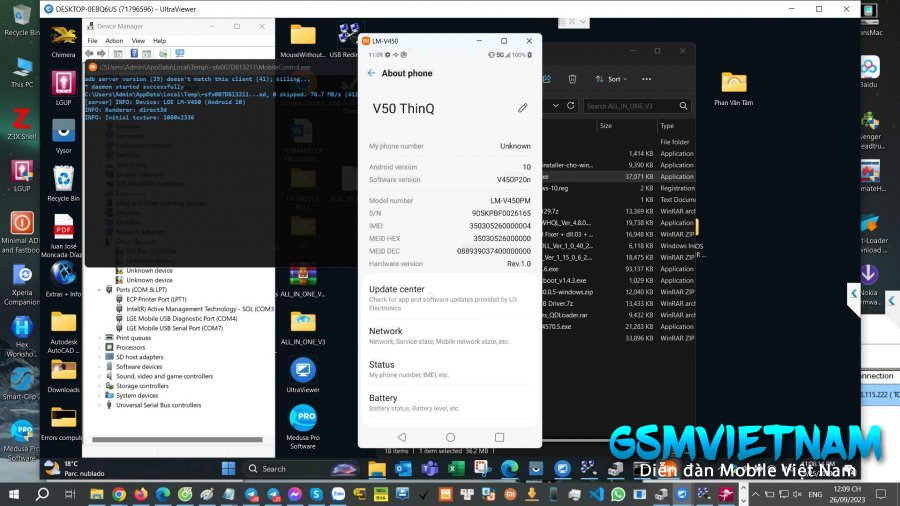Image resolution: width=900 pixels, height=506 pixels.
Task: Open address bar history chevron in Explorer
Action: coord(556,106)
